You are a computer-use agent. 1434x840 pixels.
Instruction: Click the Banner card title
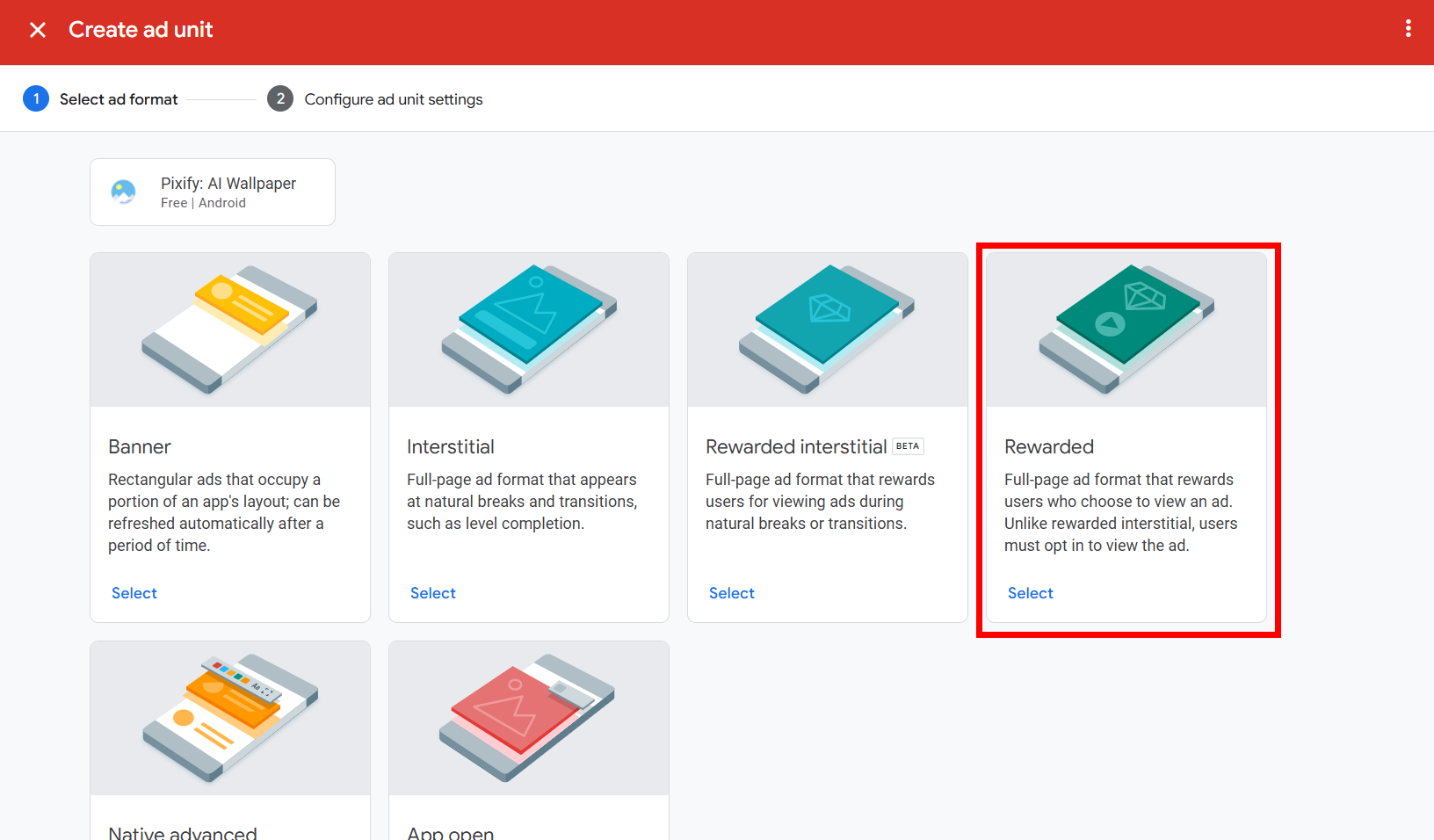tap(140, 446)
